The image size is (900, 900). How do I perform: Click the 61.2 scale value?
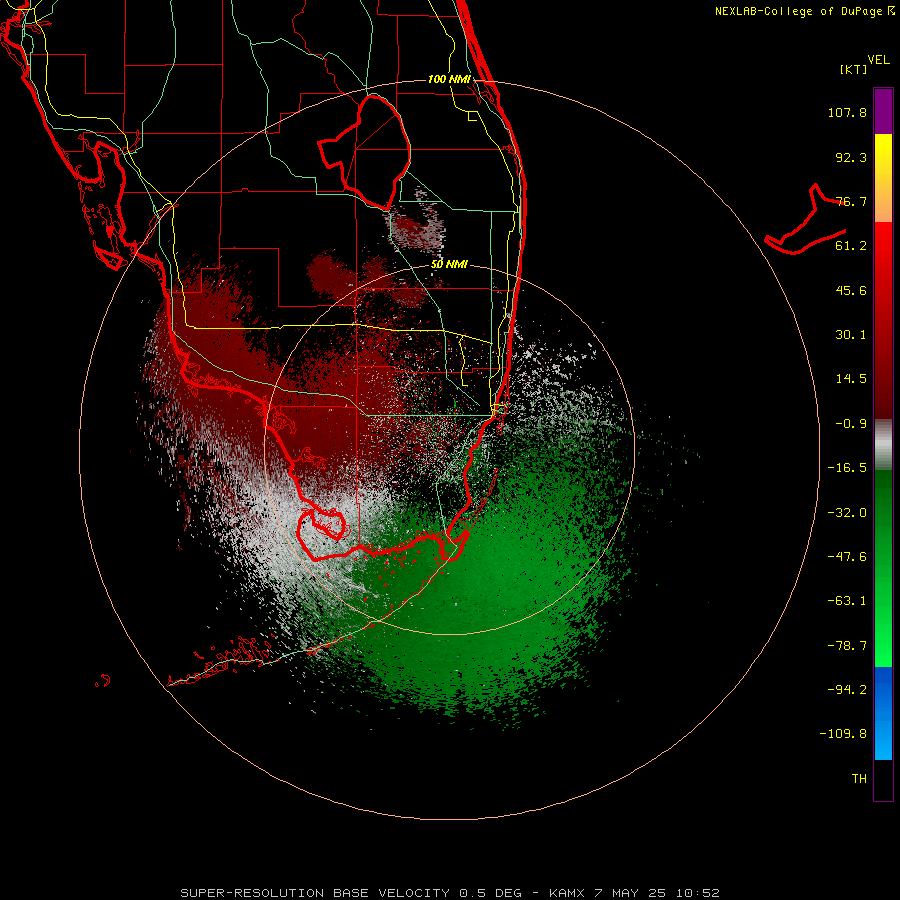(851, 246)
